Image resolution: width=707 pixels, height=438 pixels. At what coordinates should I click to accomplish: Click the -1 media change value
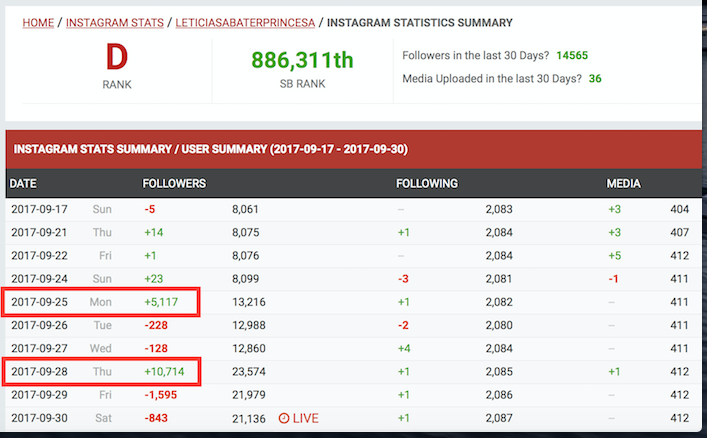[613, 279]
